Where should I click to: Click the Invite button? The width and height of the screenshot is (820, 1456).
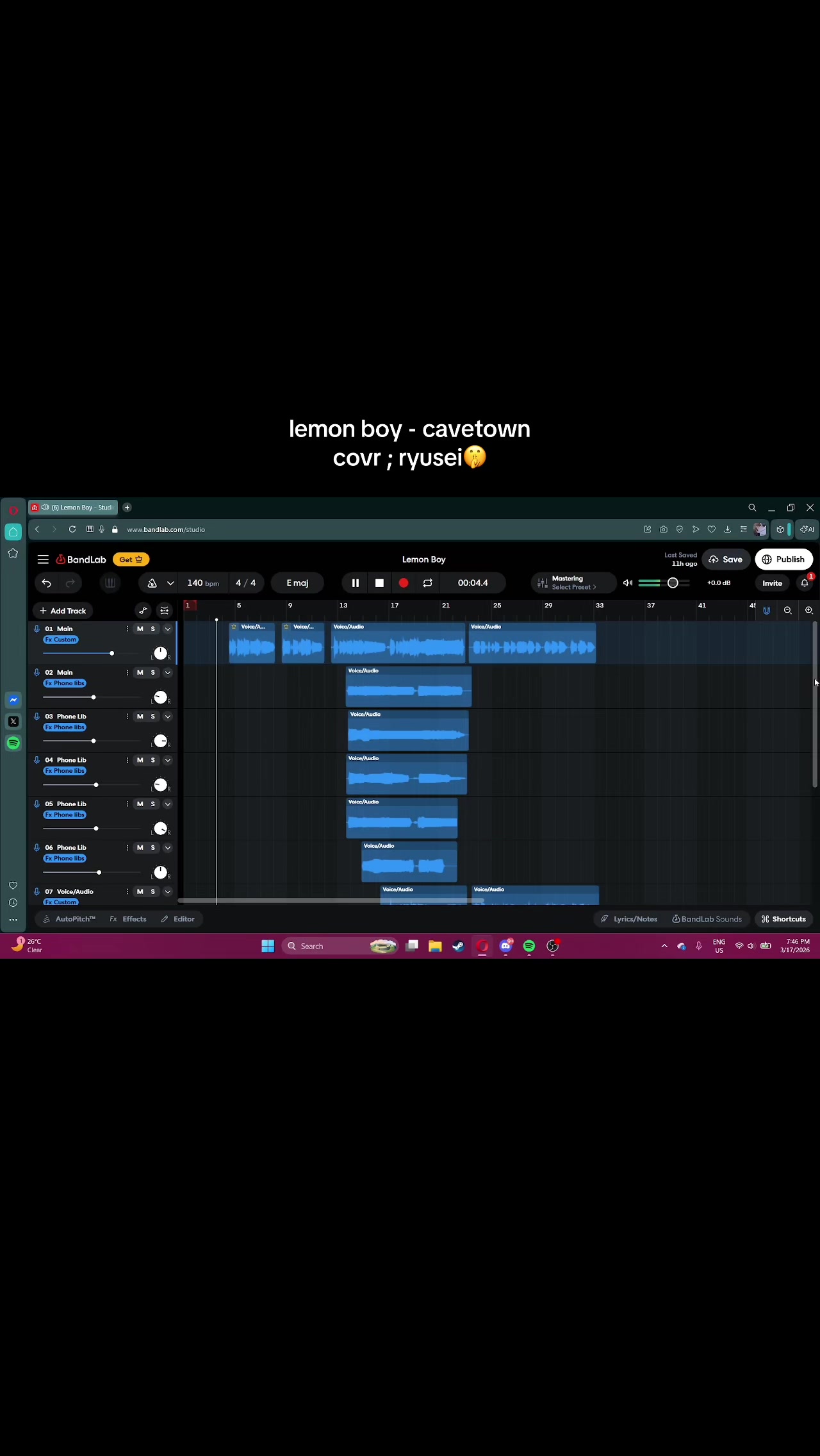(772, 583)
